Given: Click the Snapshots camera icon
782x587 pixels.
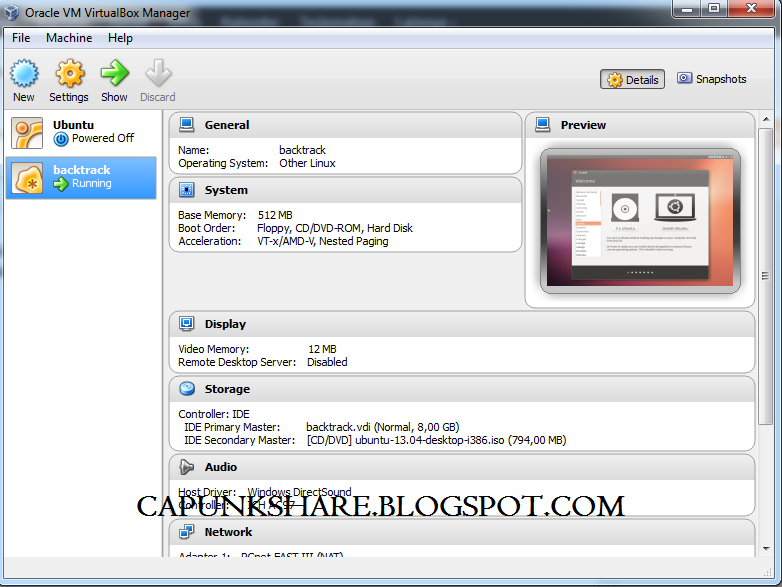Looking at the screenshot, I should (684, 78).
